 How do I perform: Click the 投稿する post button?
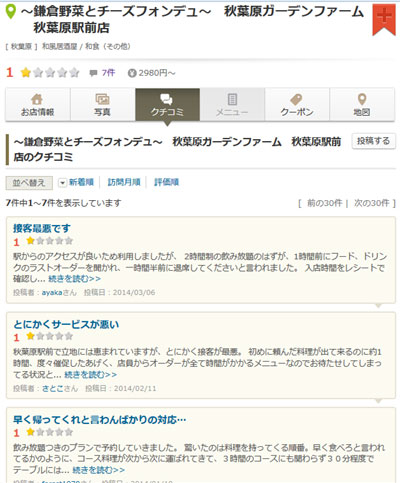coord(373,141)
